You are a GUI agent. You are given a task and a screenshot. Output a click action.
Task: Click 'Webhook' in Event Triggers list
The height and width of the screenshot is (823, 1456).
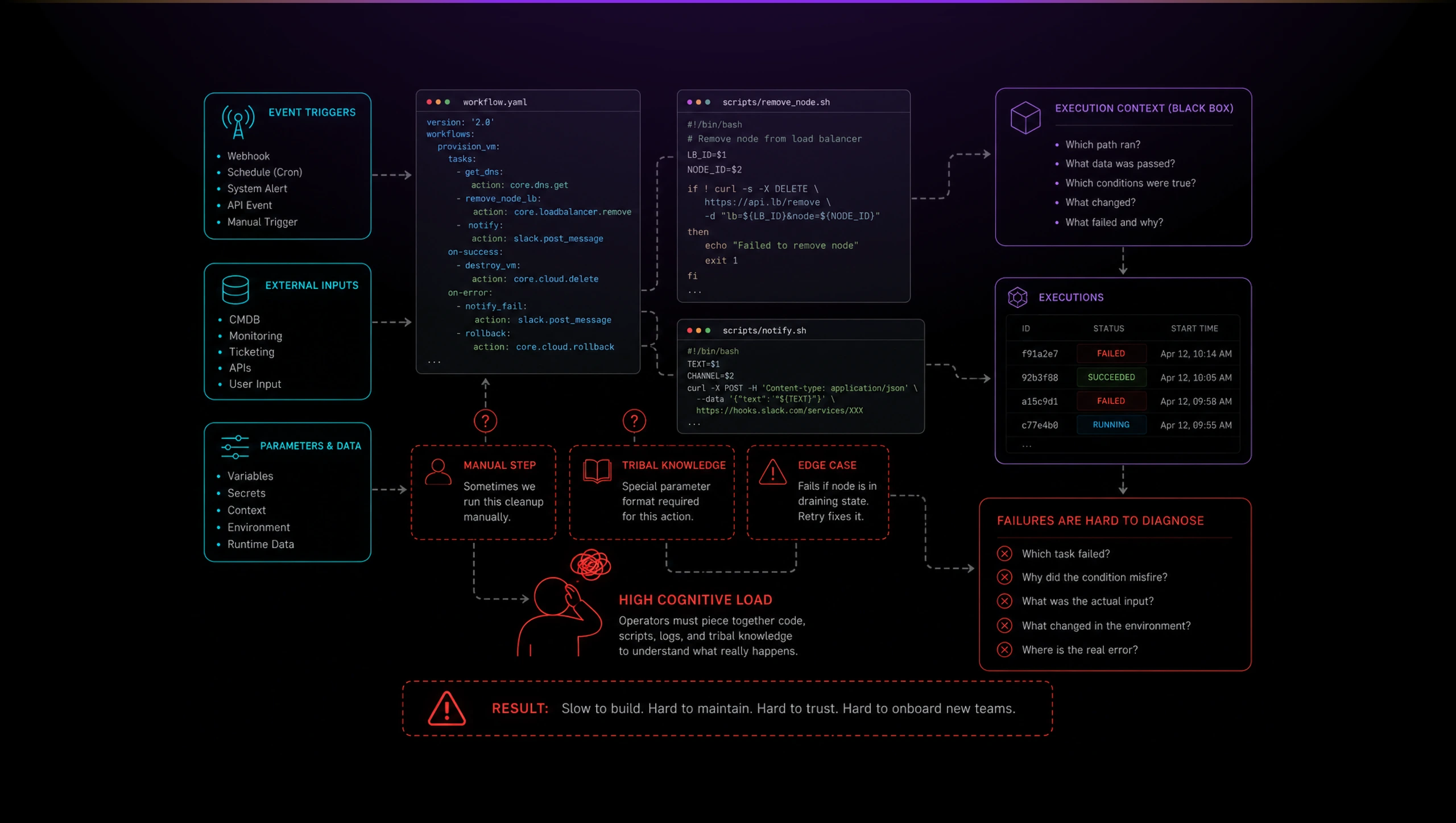(x=249, y=156)
